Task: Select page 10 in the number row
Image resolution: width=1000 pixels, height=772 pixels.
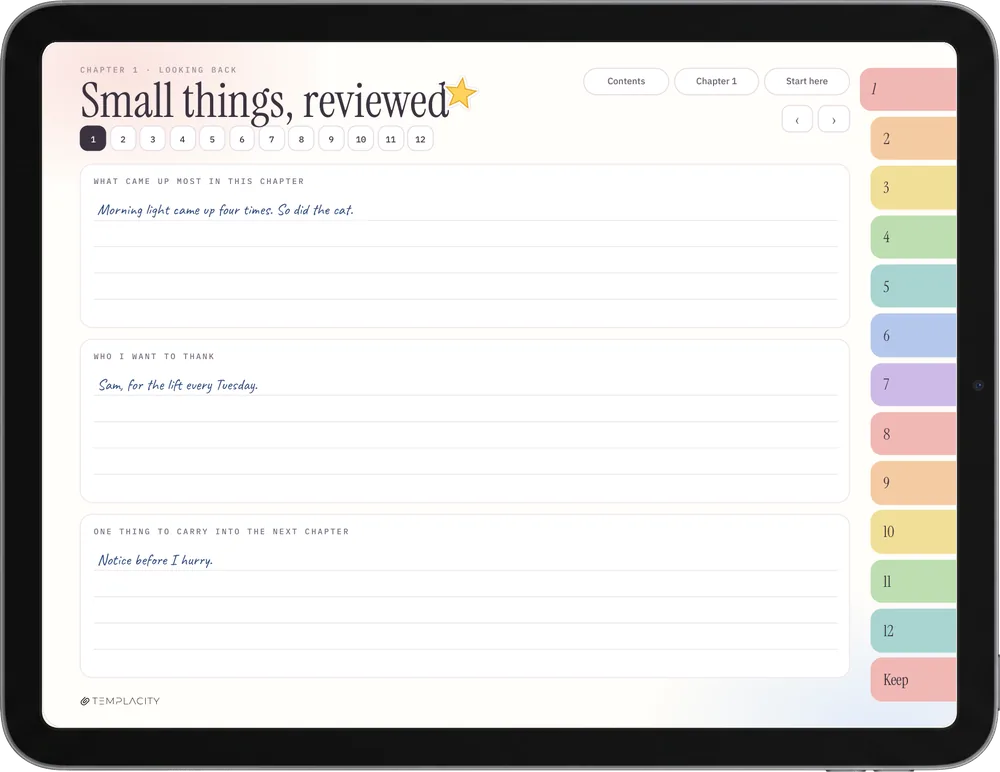Action: click(x=361, y=139)
